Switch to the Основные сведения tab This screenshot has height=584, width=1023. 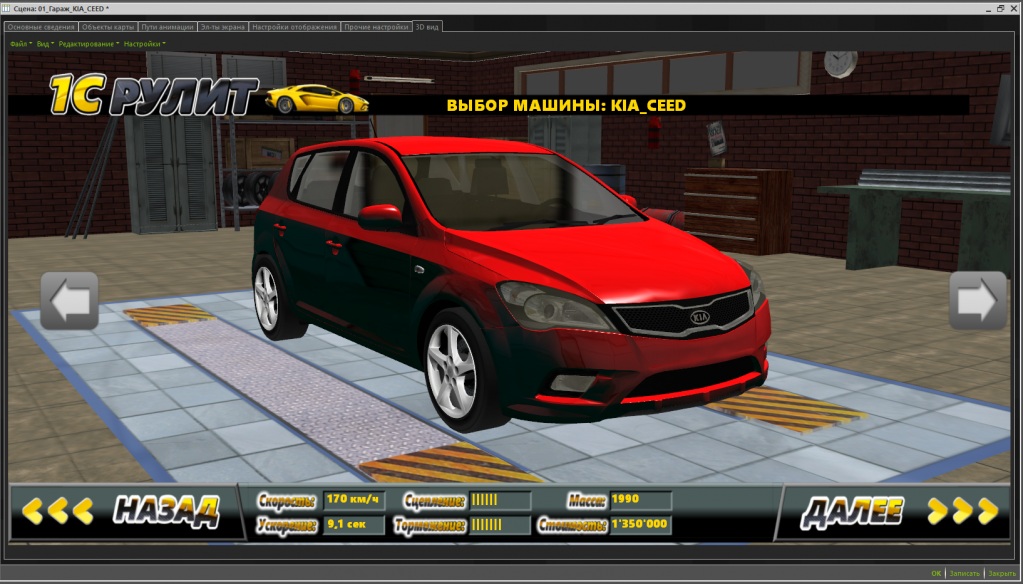click(x=41, y=27)
